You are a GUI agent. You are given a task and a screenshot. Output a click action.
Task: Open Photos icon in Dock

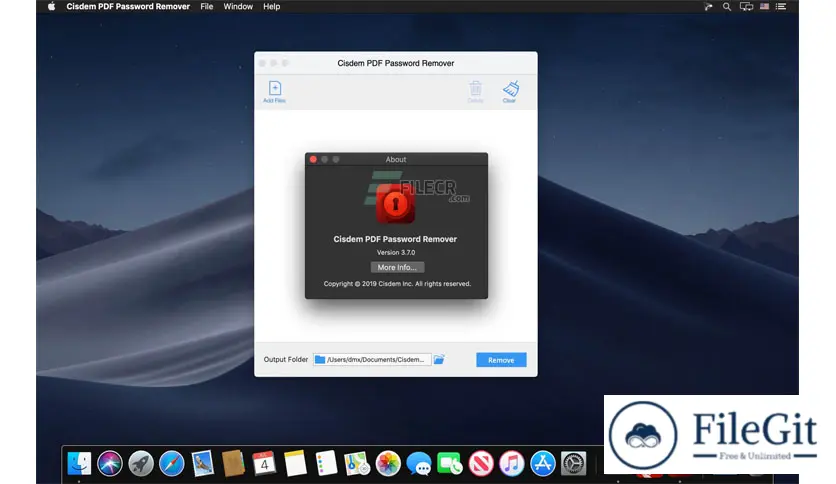[388, 463]
